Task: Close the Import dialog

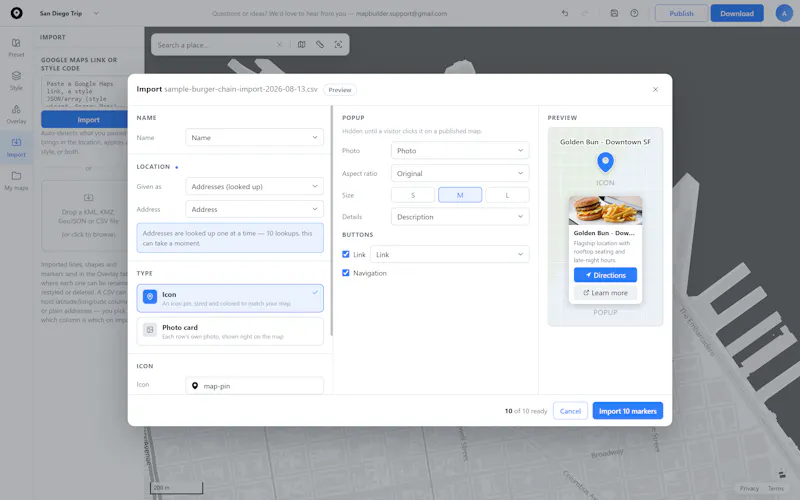Action: [x=656, y=90]
